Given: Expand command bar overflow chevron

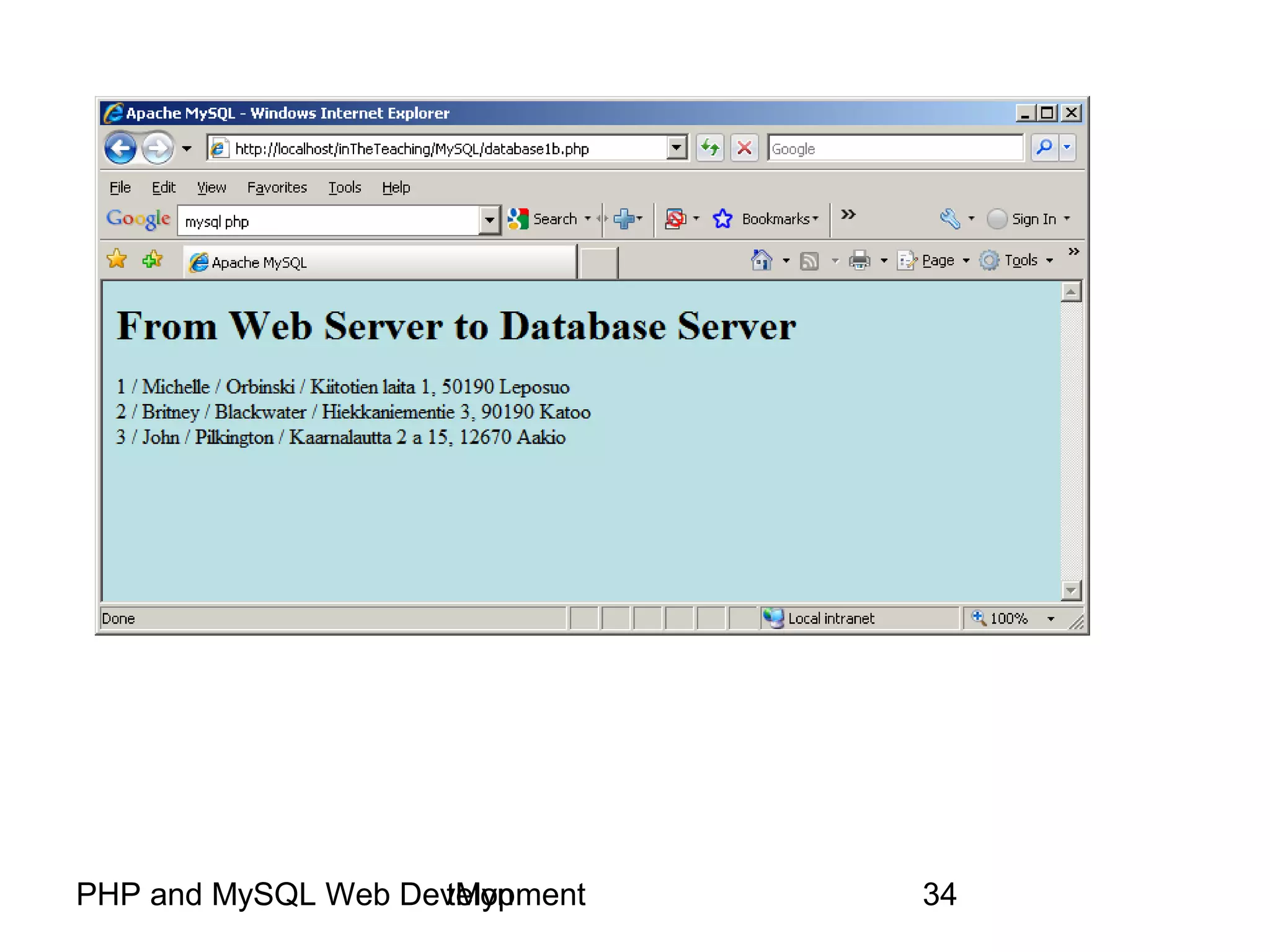Looking at the screenshot, I should point(1073,251).
